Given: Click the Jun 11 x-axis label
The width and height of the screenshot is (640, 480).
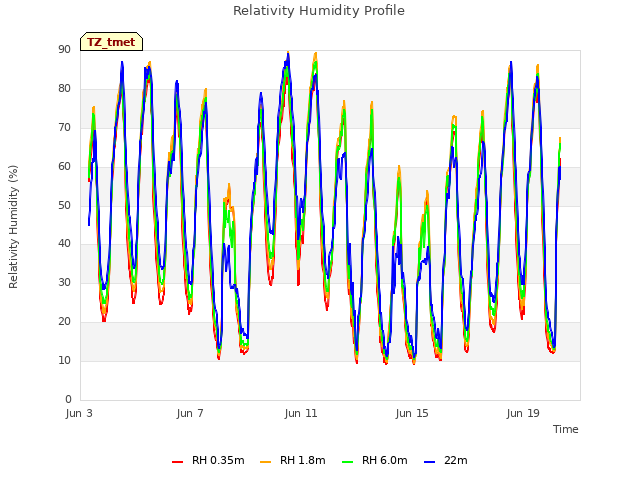Looking at the screenshot, I should pyautogui.click(x=301, y=413).
